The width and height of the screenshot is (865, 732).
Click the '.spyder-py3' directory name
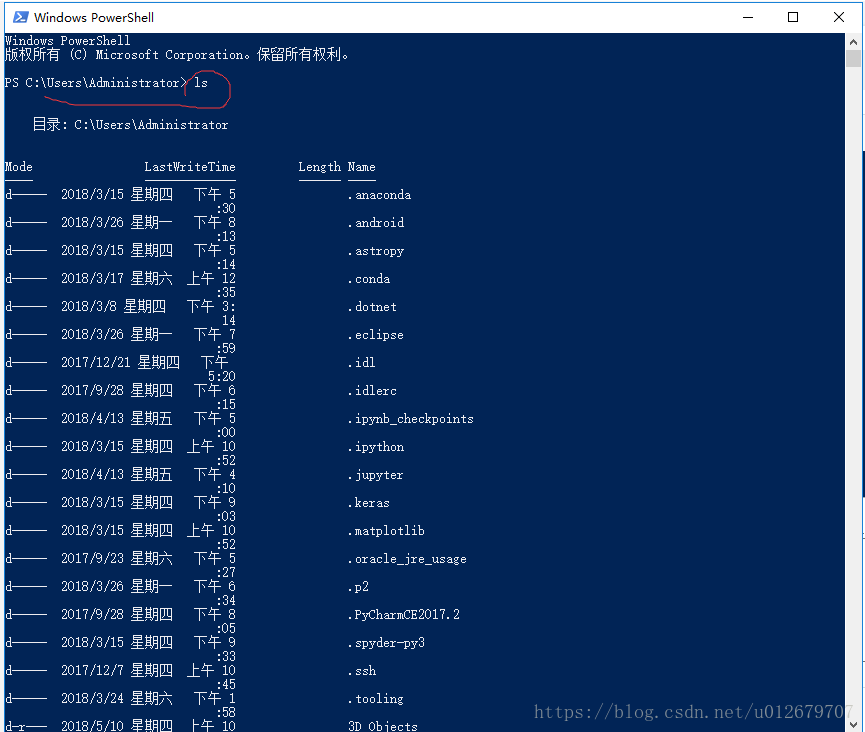[386, 643]
